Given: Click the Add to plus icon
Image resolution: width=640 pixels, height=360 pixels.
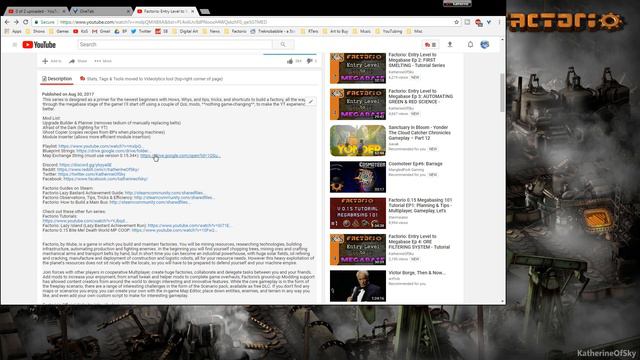Looking at the screenshot, I should click(x=45, y=61).
